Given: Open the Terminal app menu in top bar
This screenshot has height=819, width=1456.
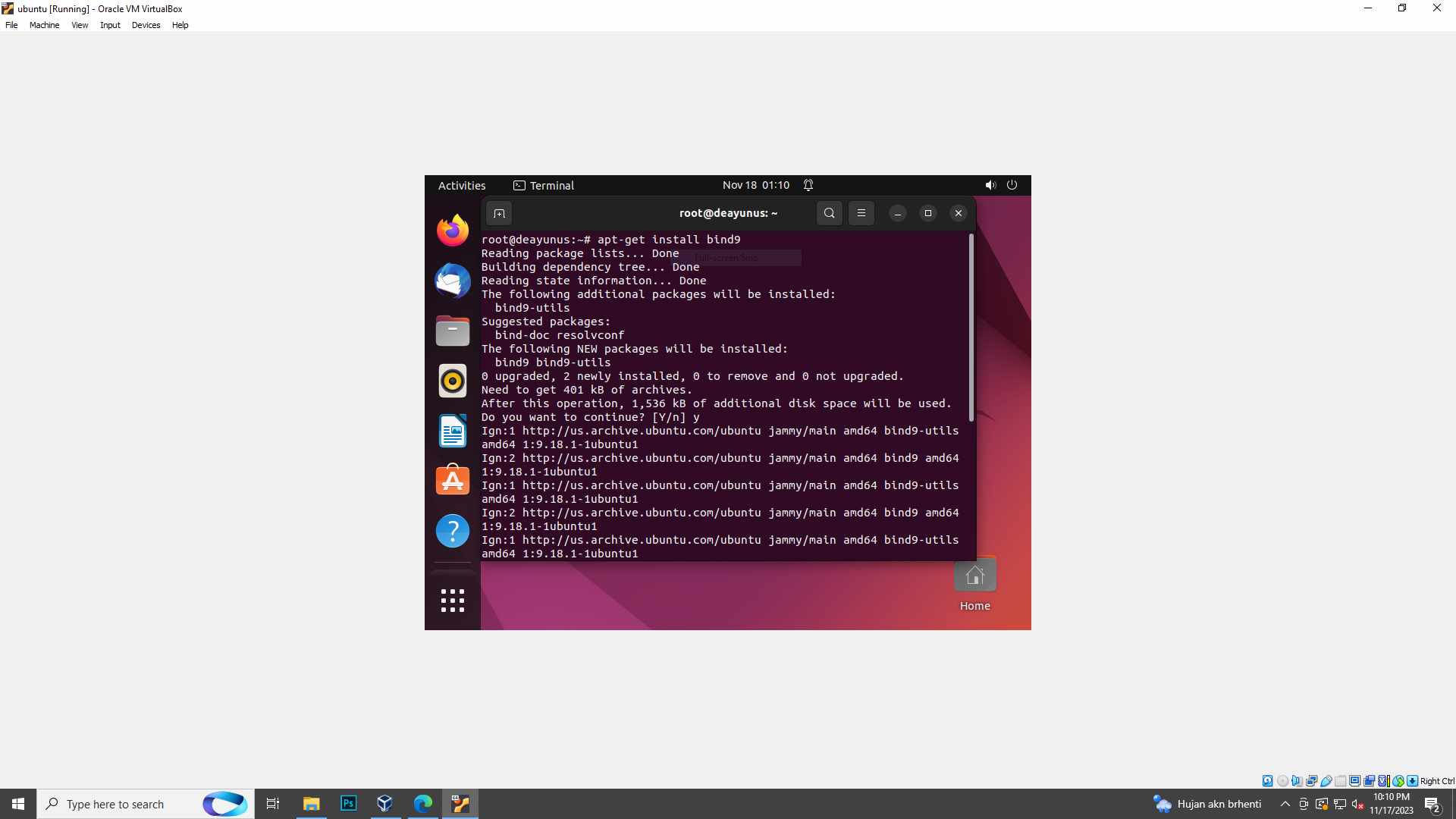Looking at the screenshot, I should coord(544,186).
